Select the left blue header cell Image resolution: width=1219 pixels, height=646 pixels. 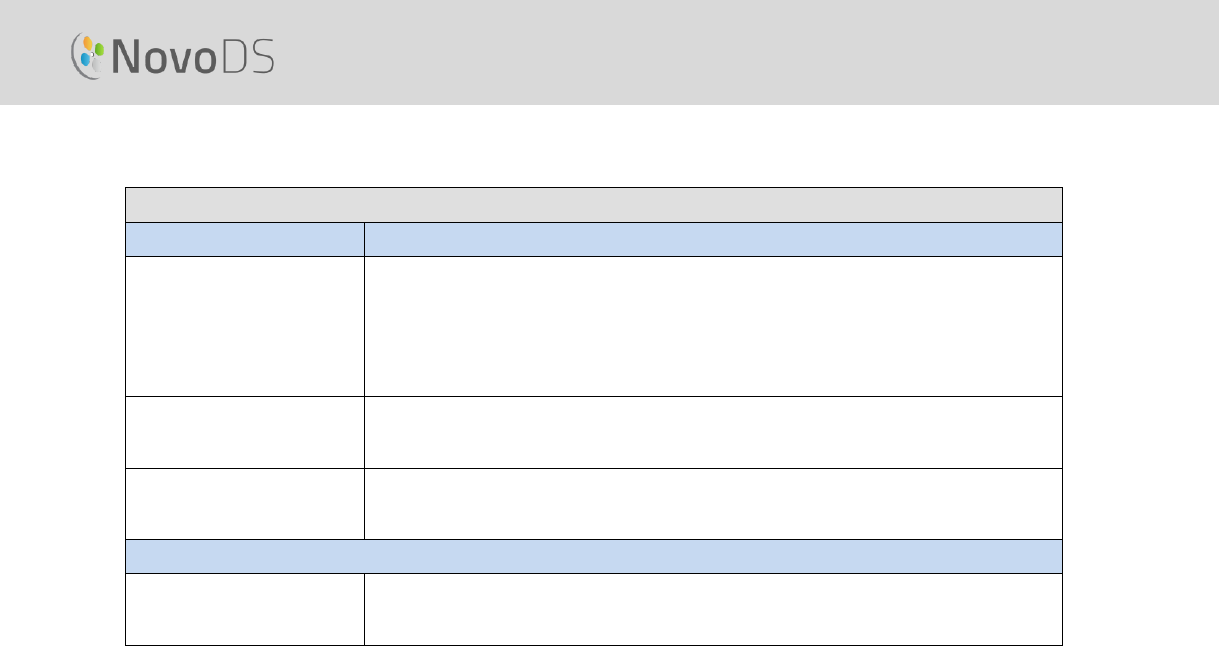[245, 240]
